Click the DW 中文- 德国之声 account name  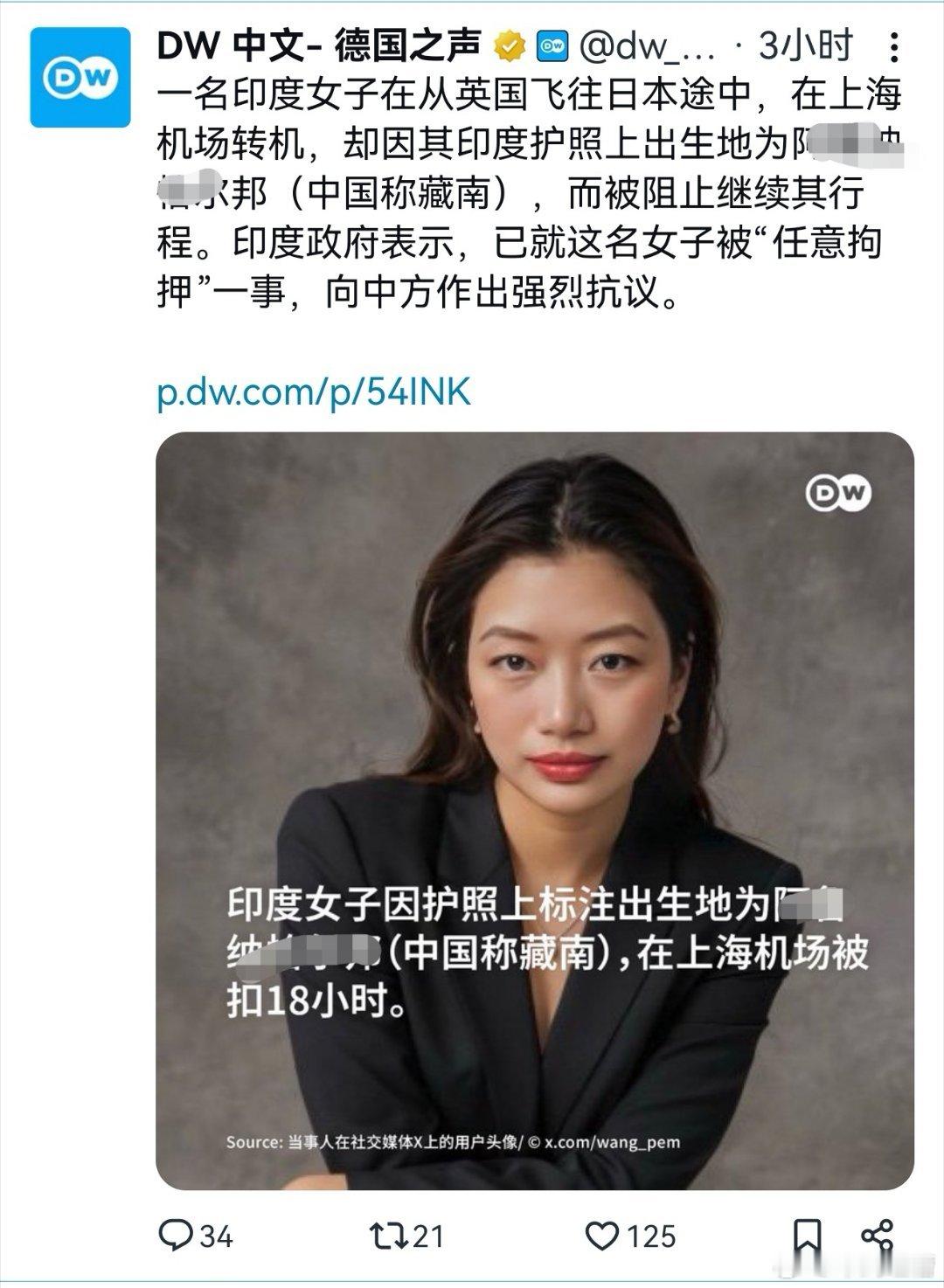319,46
